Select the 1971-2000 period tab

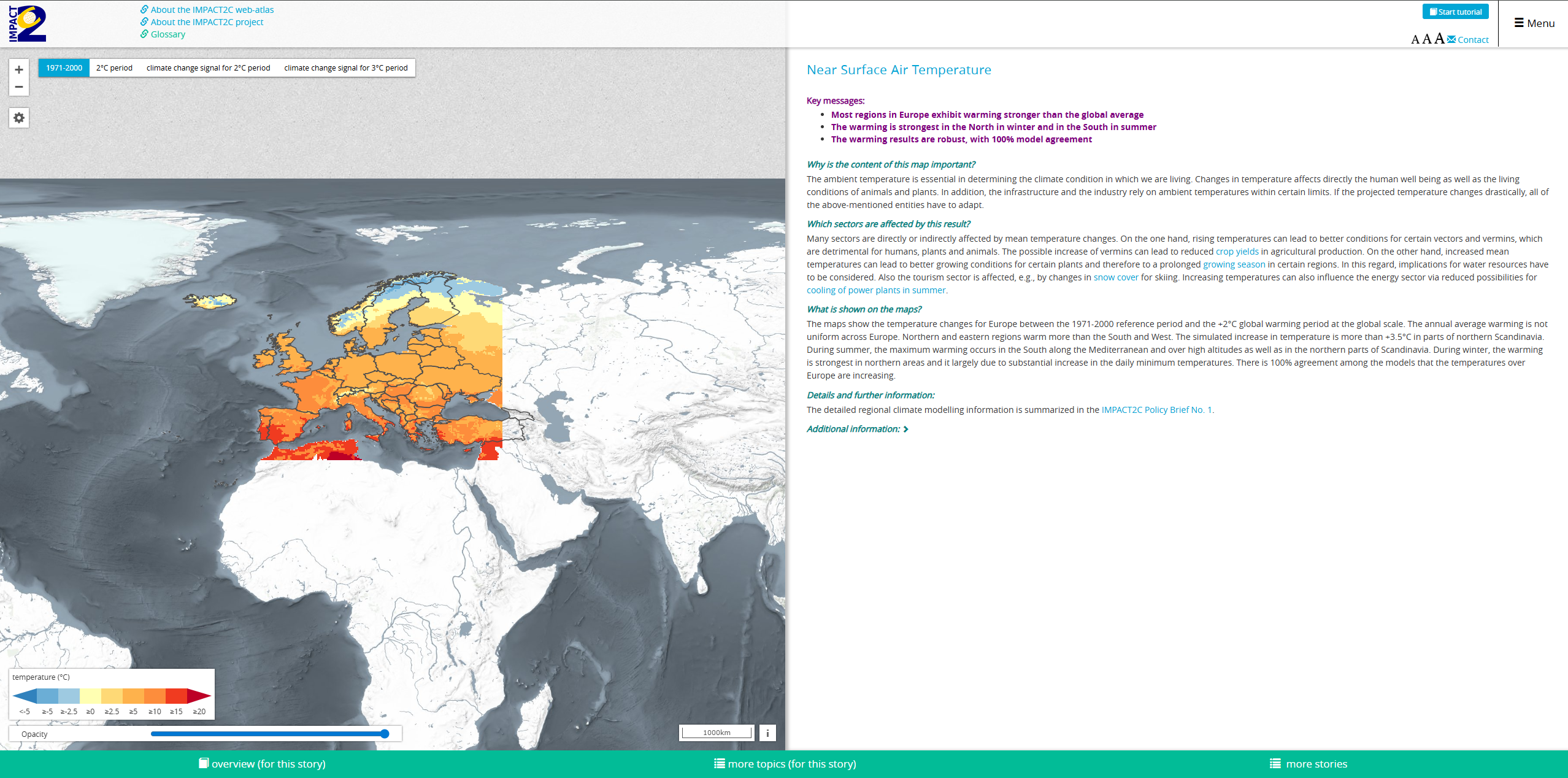(64, 68)
